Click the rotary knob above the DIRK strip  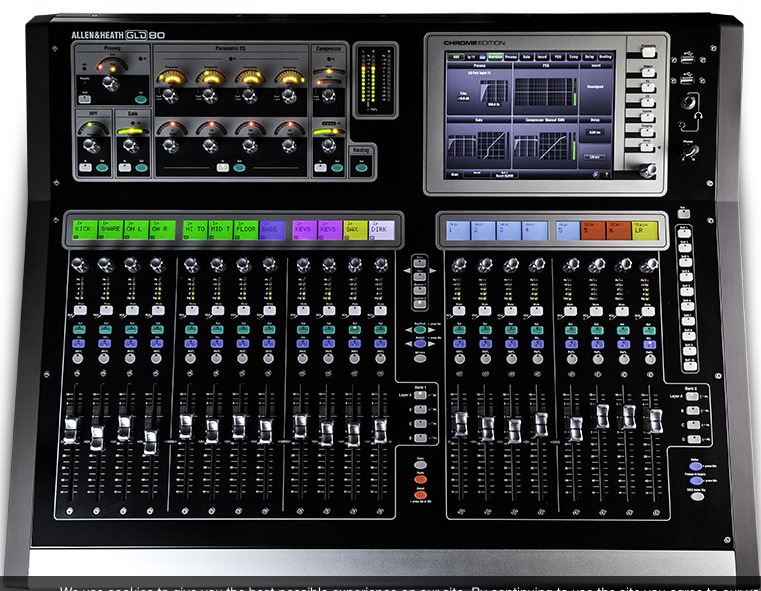tap(381, 264)
